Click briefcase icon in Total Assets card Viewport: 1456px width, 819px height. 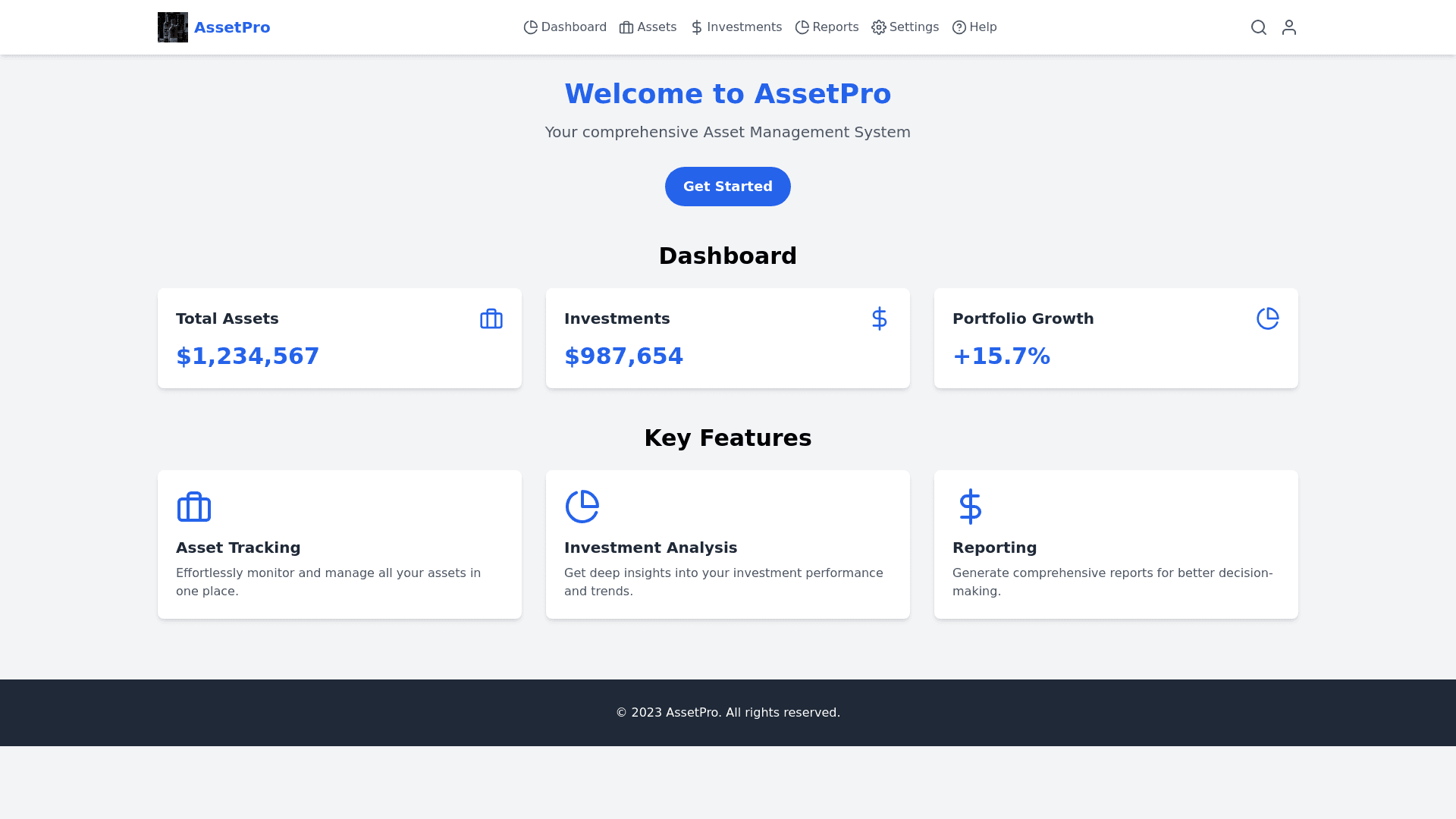[x=491, y=318]
